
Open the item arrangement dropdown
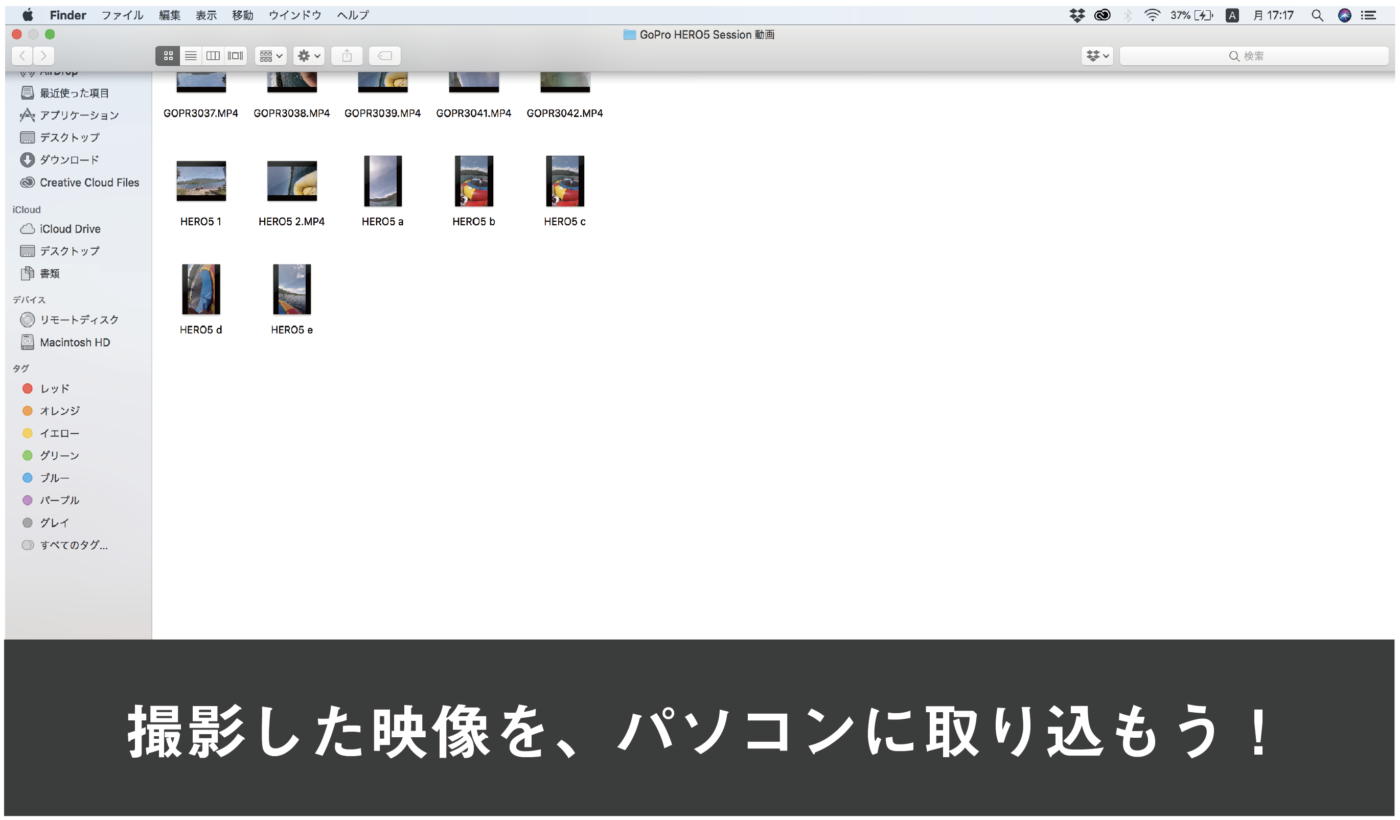click(271, 56)
